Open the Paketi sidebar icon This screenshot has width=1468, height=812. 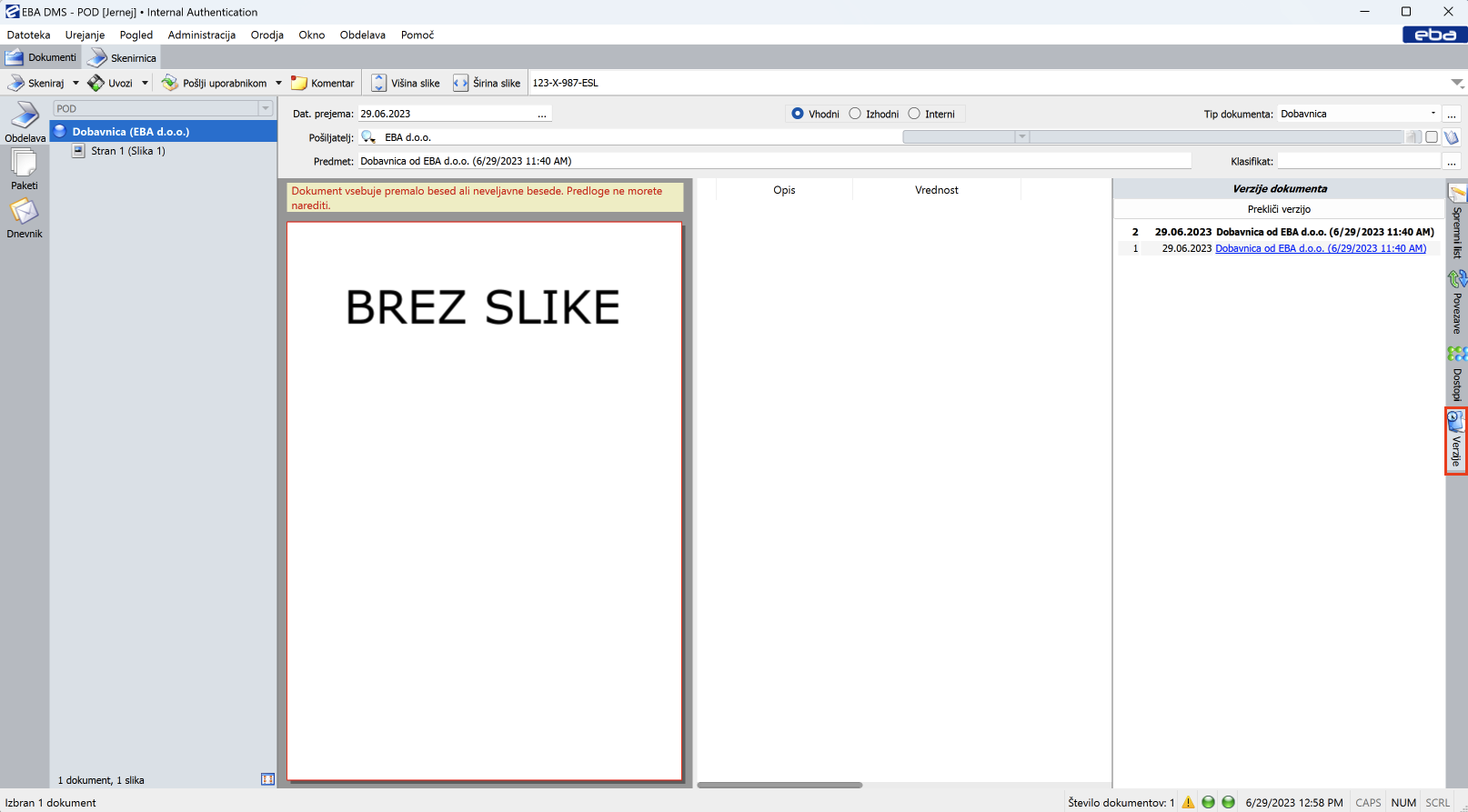pos(24,165)
